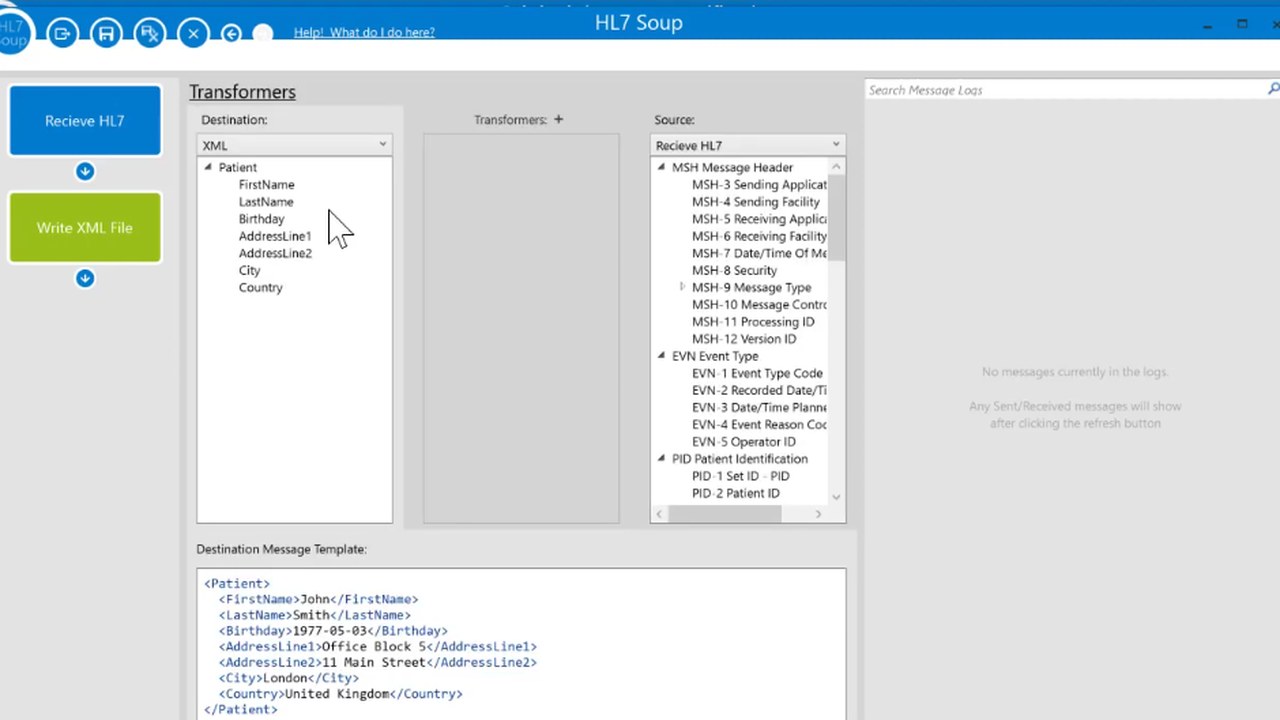
Task: Select Country in the destination tree
Action: coord(260,288)
